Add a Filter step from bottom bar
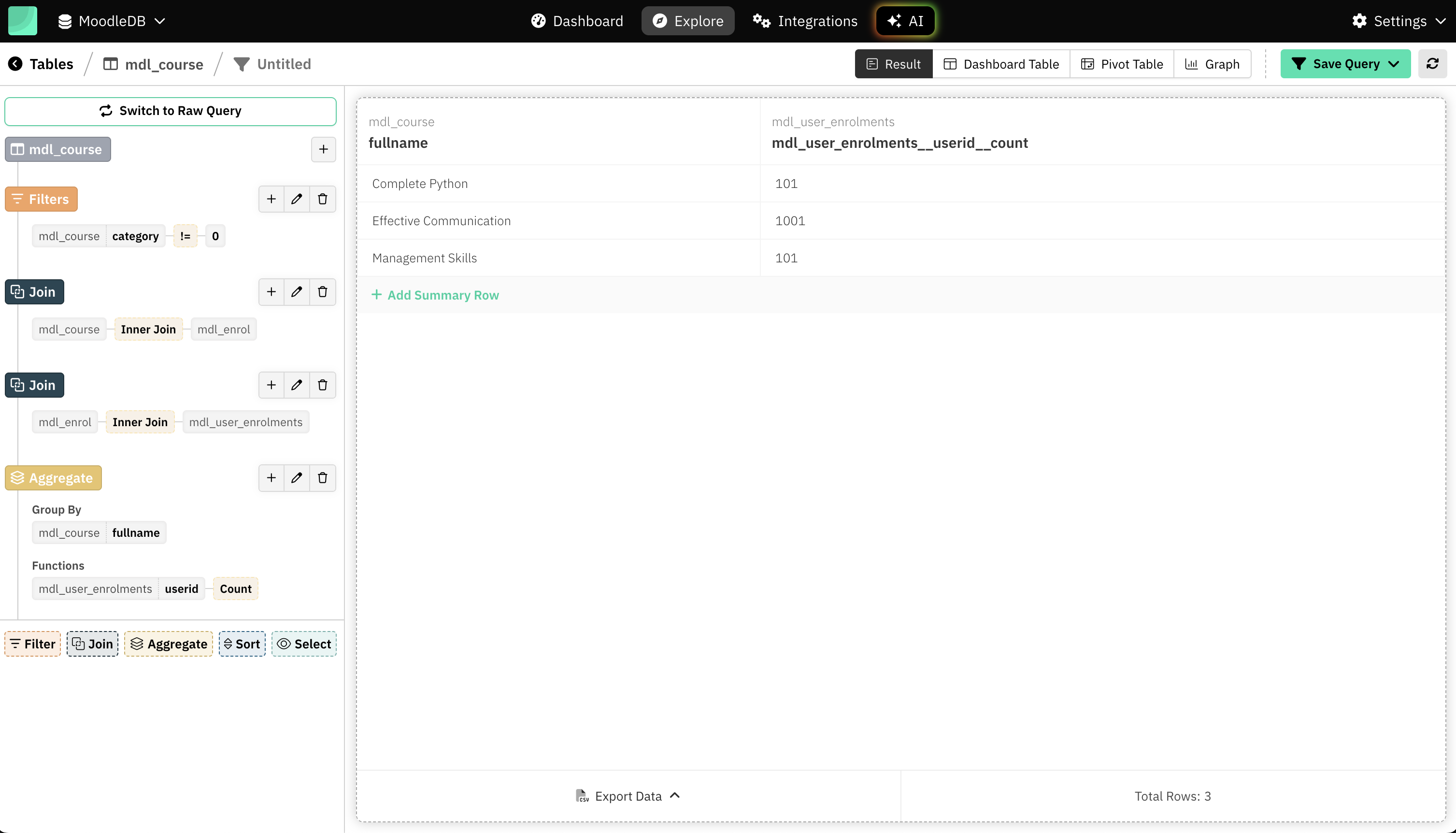The width and height of the screenshot is (1456, 833). [x=32, y=644]
